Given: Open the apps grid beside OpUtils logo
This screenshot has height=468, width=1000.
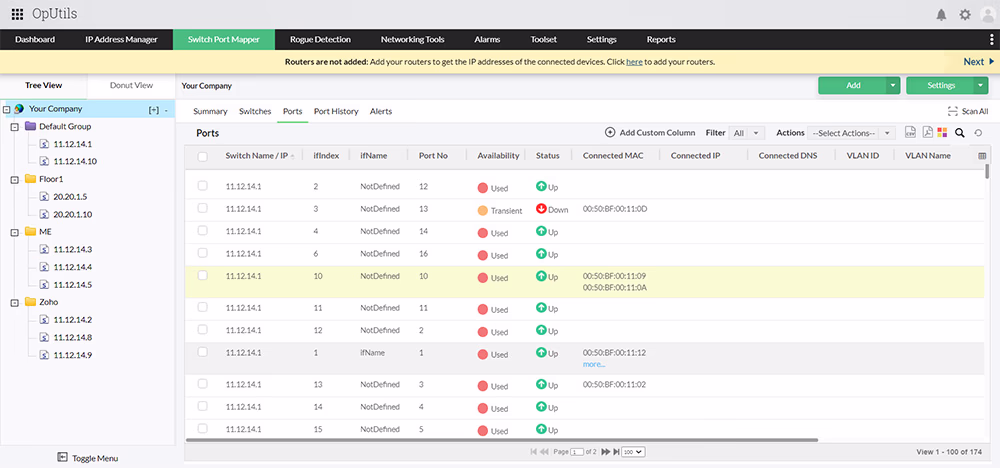Looking at the screenshot, I should pos(17,15).
